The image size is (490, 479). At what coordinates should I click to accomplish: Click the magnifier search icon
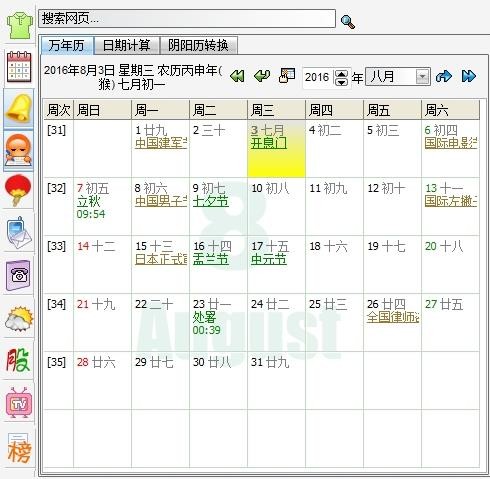(x=348, y=22)
